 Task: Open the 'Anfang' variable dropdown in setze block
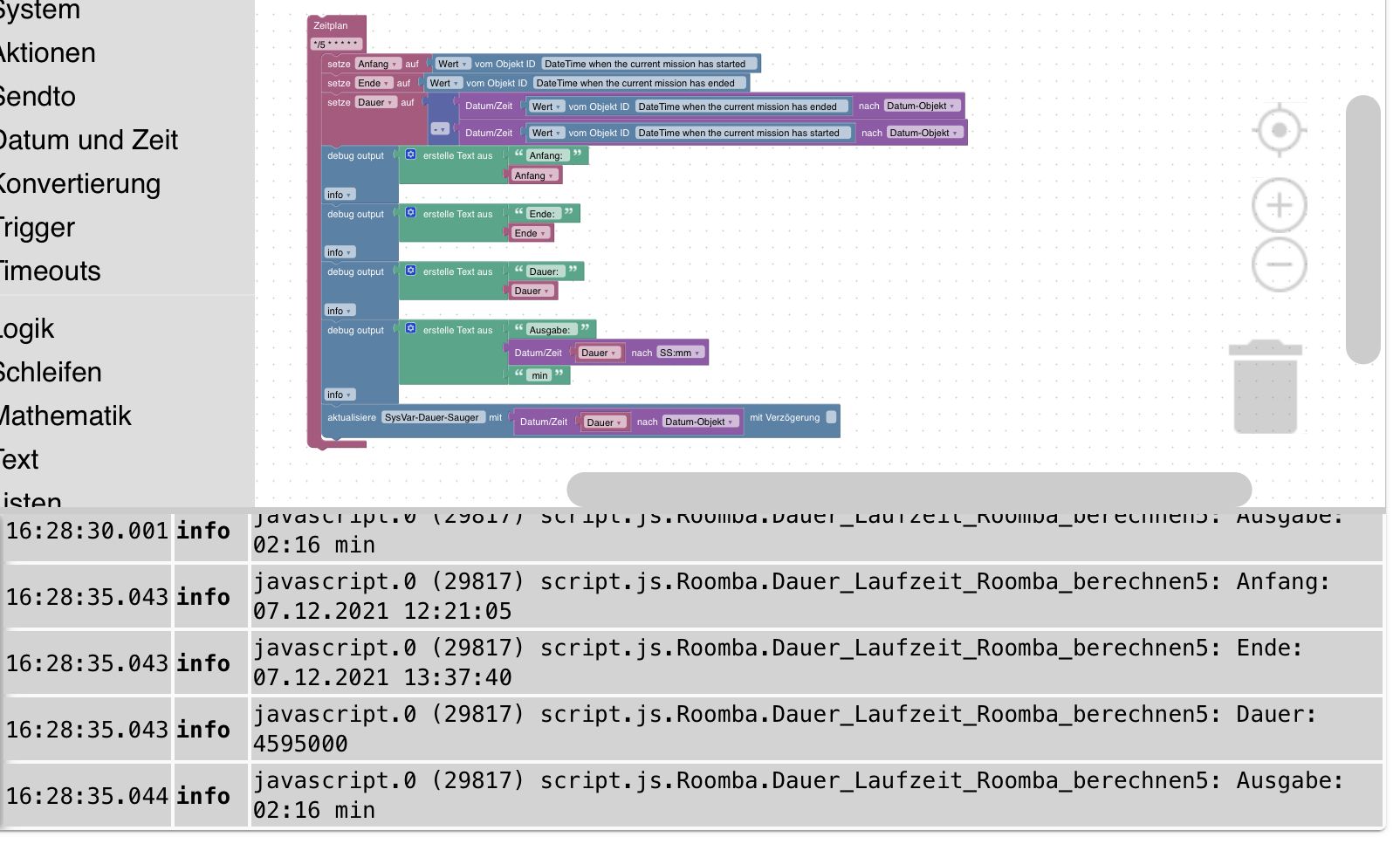coord(377,64)
